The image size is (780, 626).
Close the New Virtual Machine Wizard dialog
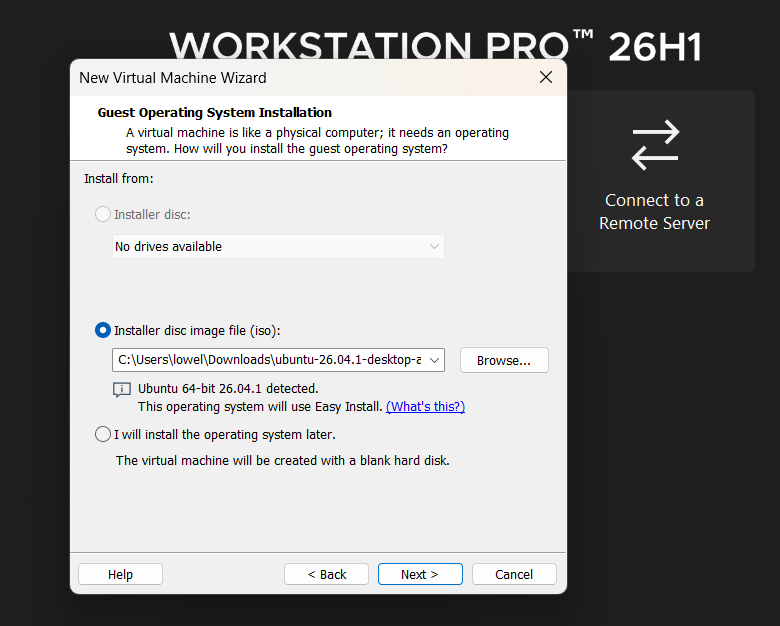point(546,77)
